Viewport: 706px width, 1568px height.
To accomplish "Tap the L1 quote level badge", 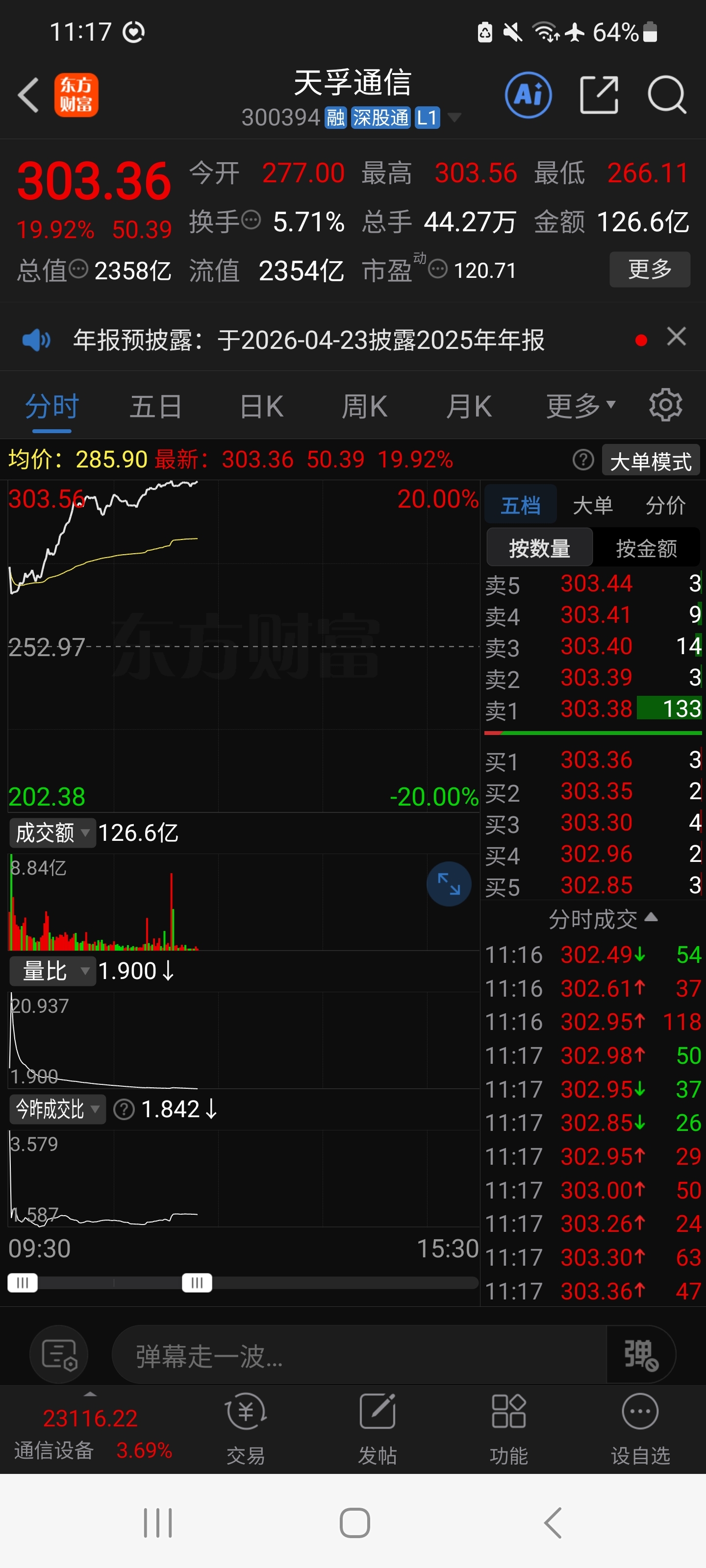I will (x=427, y=118).
